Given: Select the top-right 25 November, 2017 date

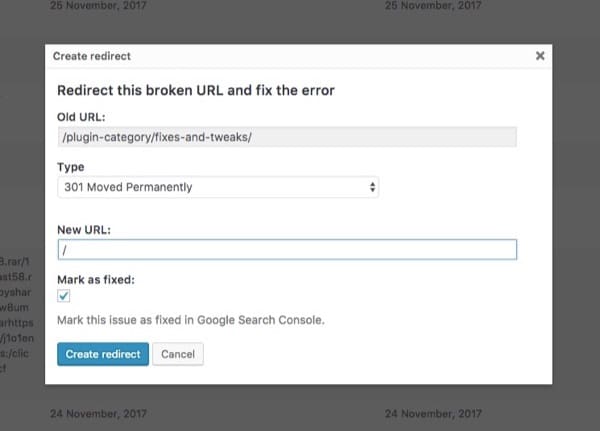Looking at the screenshot, I should 433,7.
